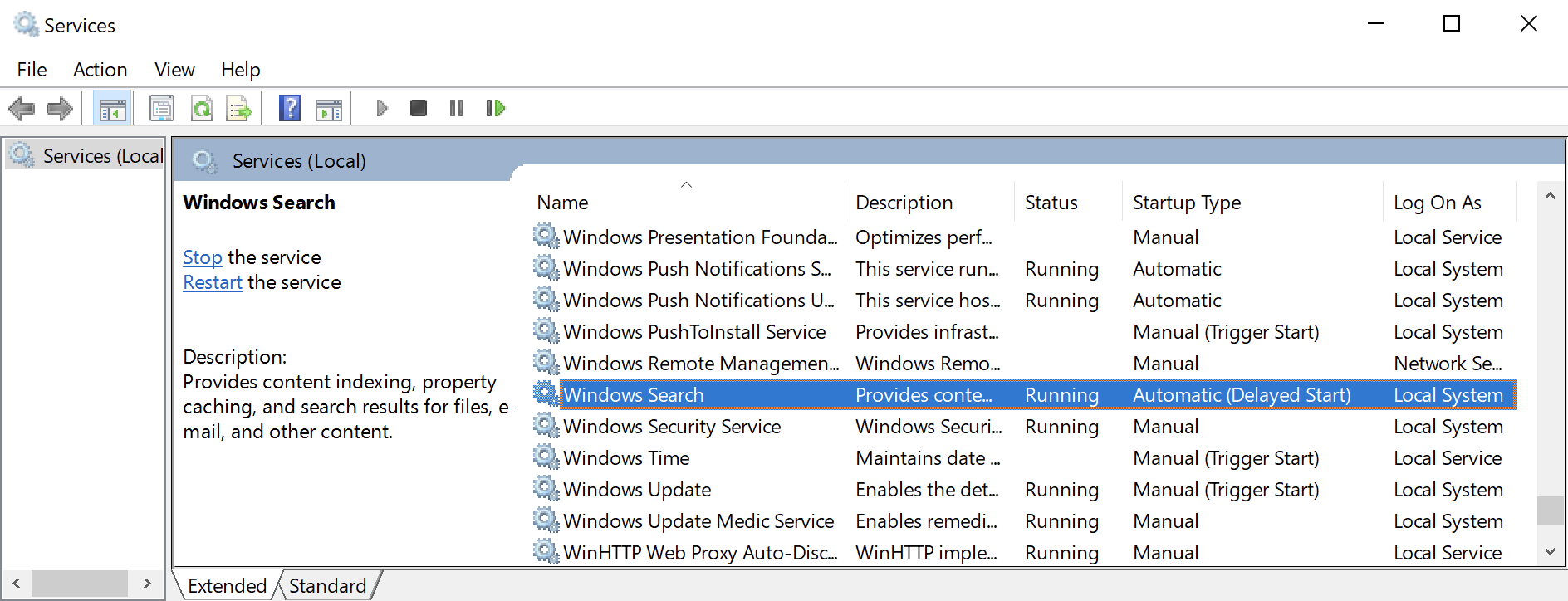This screenshot has width=1568, height=601.
Task: Click the Back arrow toolbar icon
Action: click(22, 109)
